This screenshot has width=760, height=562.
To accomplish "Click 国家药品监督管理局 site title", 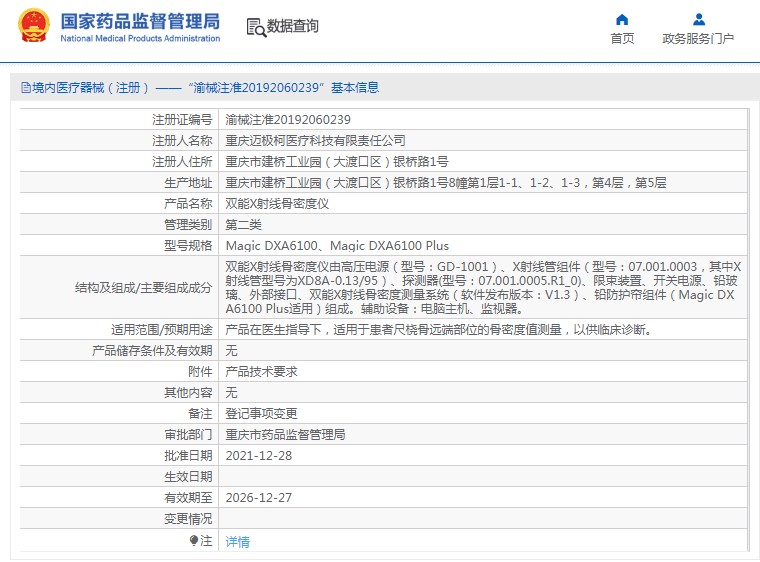I will [140, 21].
